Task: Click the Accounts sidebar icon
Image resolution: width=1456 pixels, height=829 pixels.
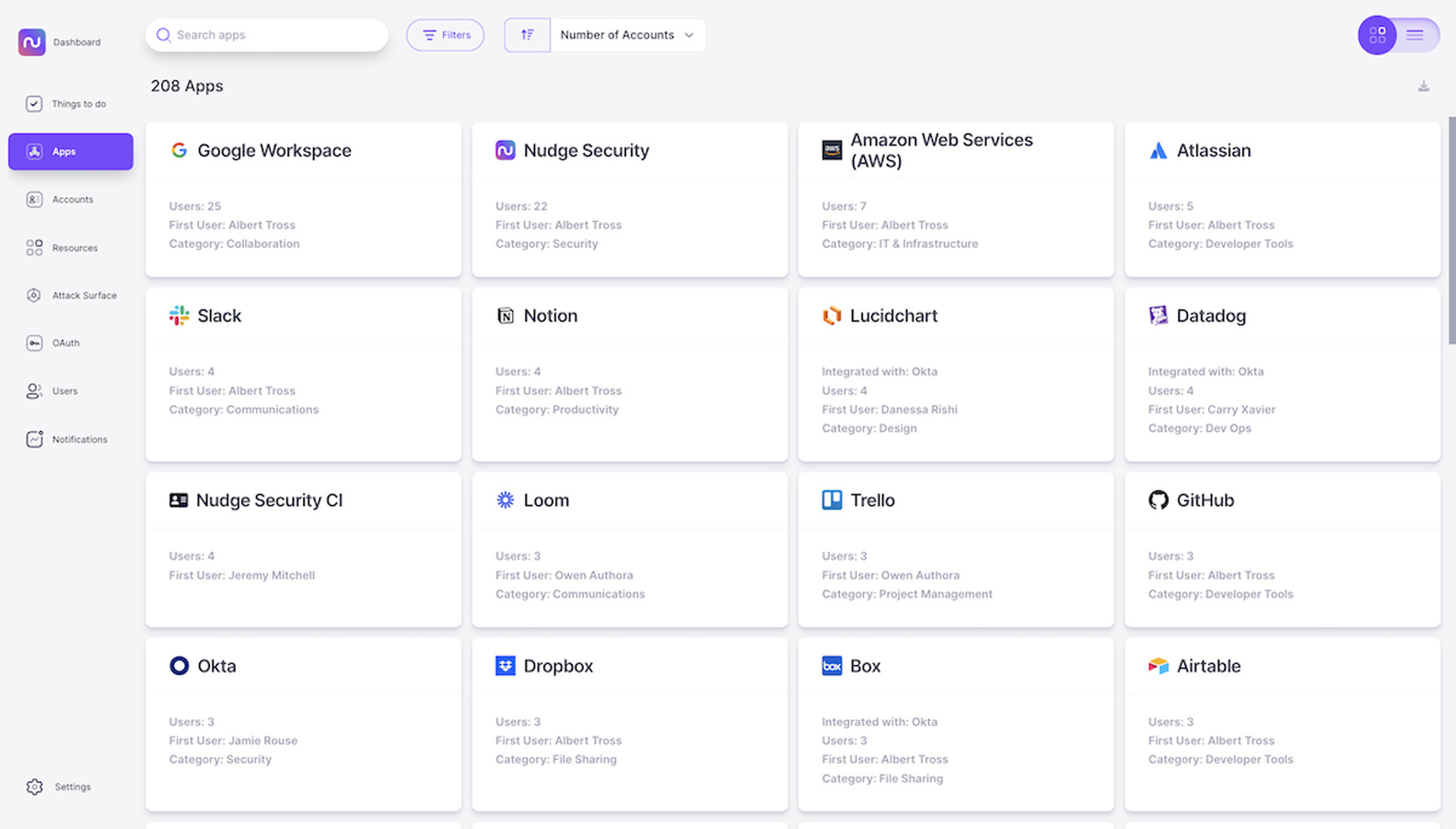Action: (x=34, y=200)
